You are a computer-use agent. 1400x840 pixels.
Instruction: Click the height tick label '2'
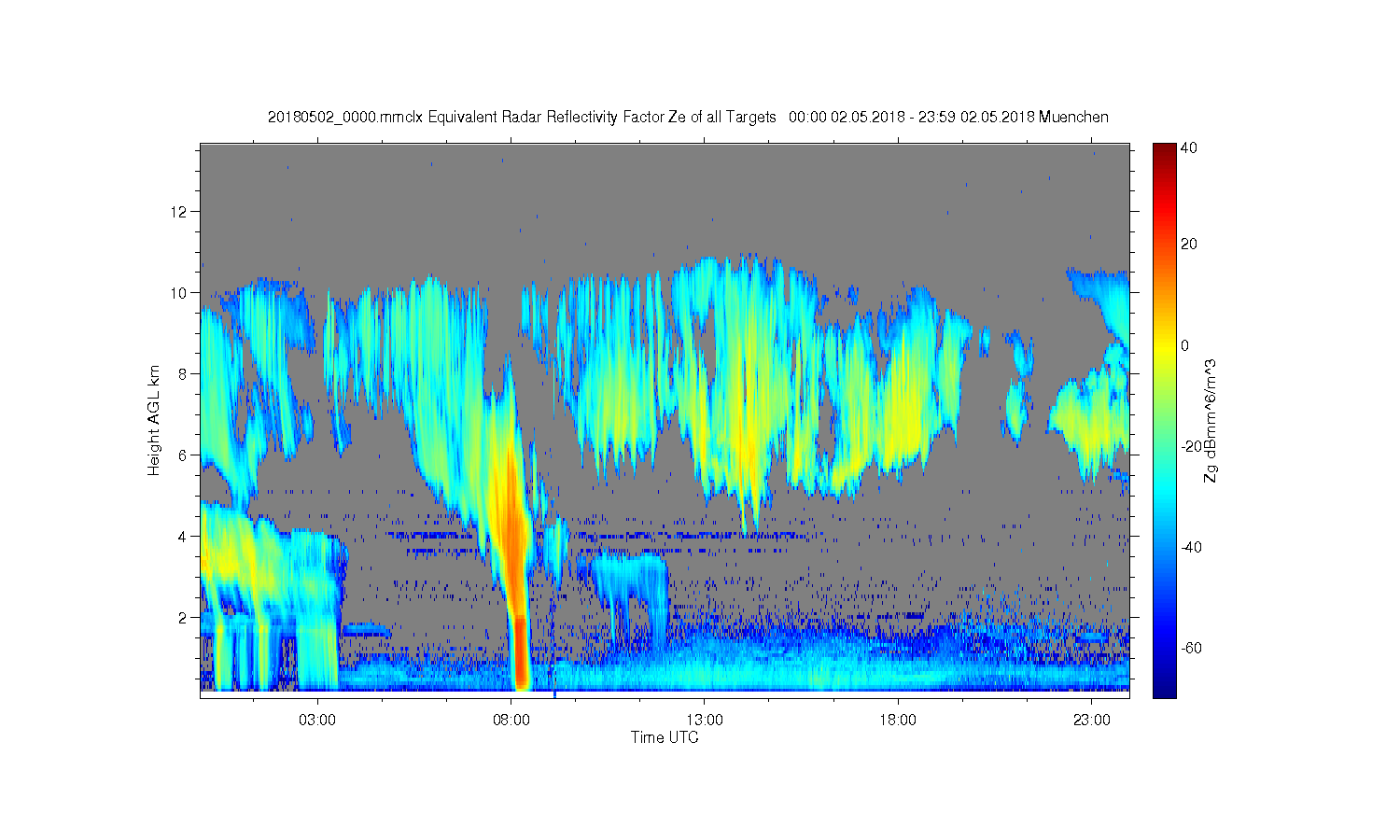182,618
